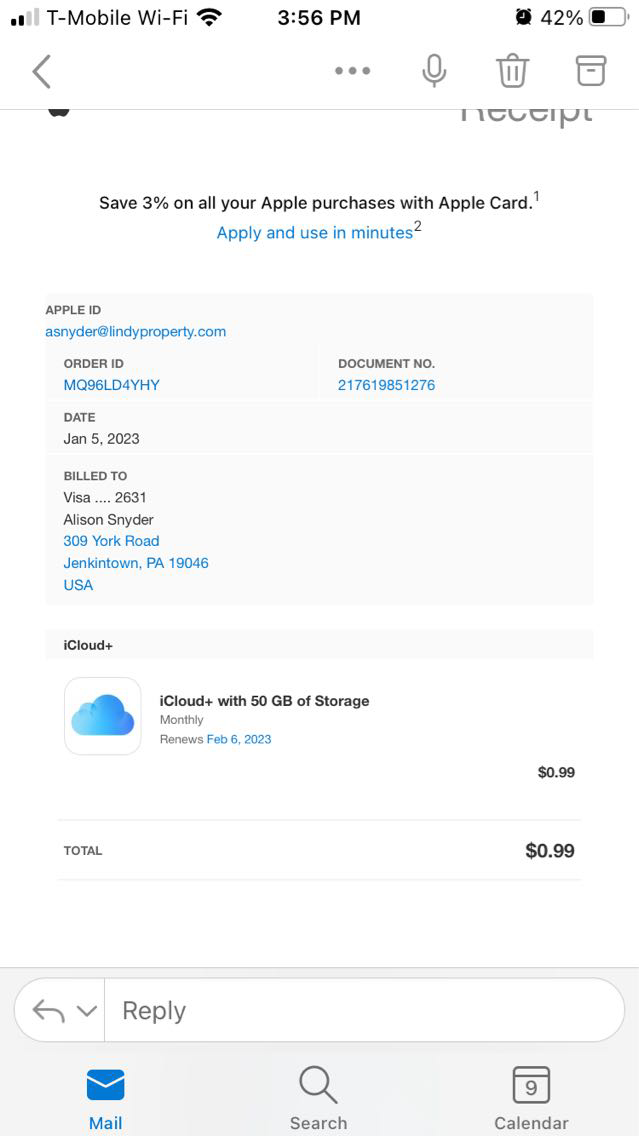Tap the Jenkintown, PA 19046 link
The width and height of the screenshot is (639, 1136).
[136, 563]
